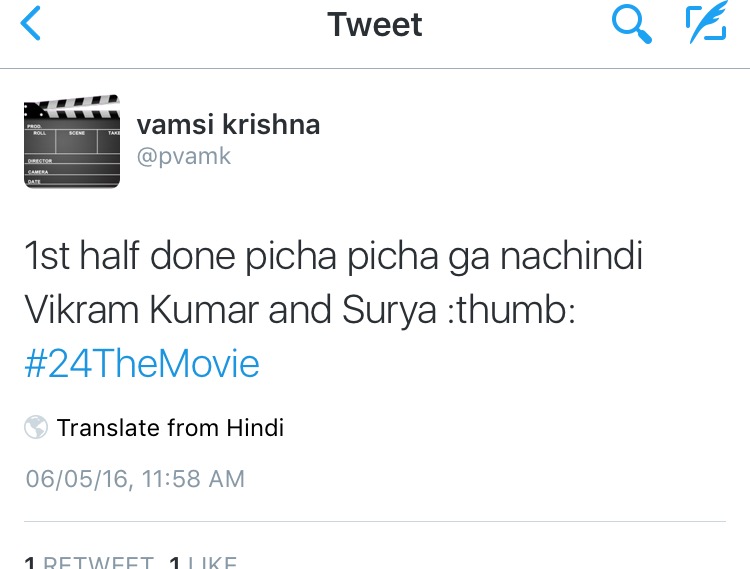
Task: Open search with the magnifier icon
Action: pyautogui.click(x=632, y=24)
